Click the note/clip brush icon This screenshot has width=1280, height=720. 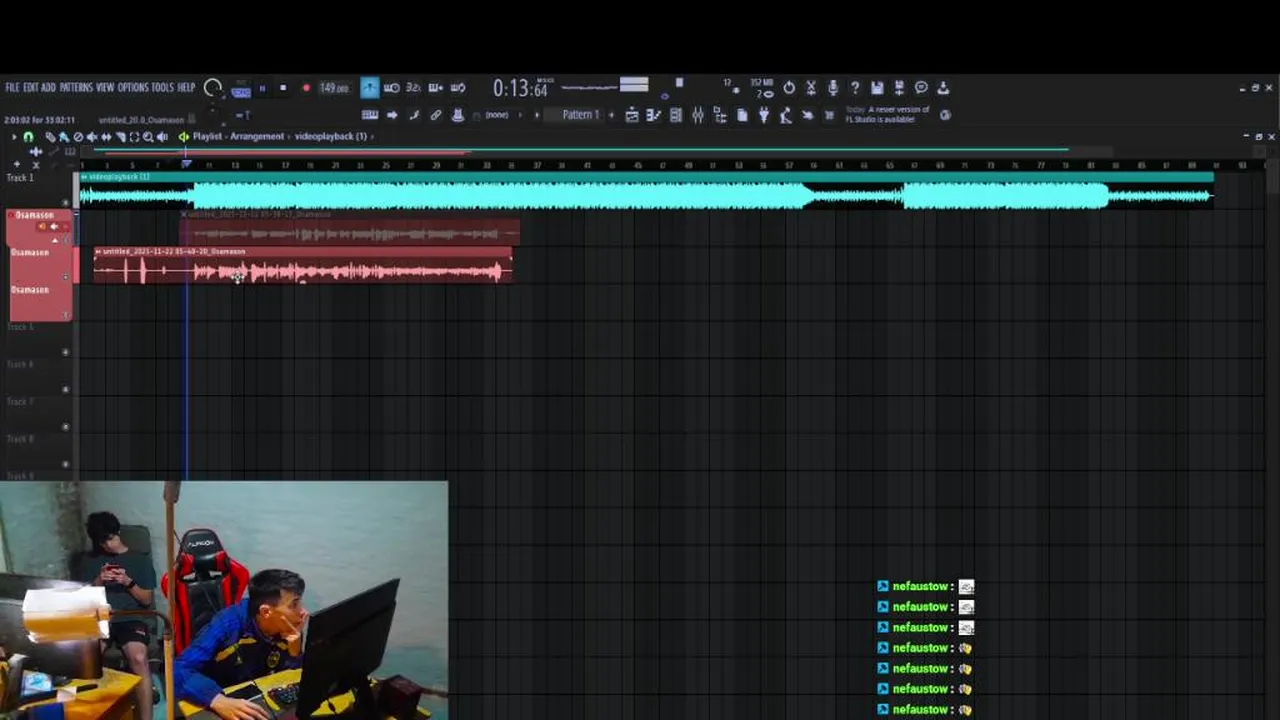[414, 115]
